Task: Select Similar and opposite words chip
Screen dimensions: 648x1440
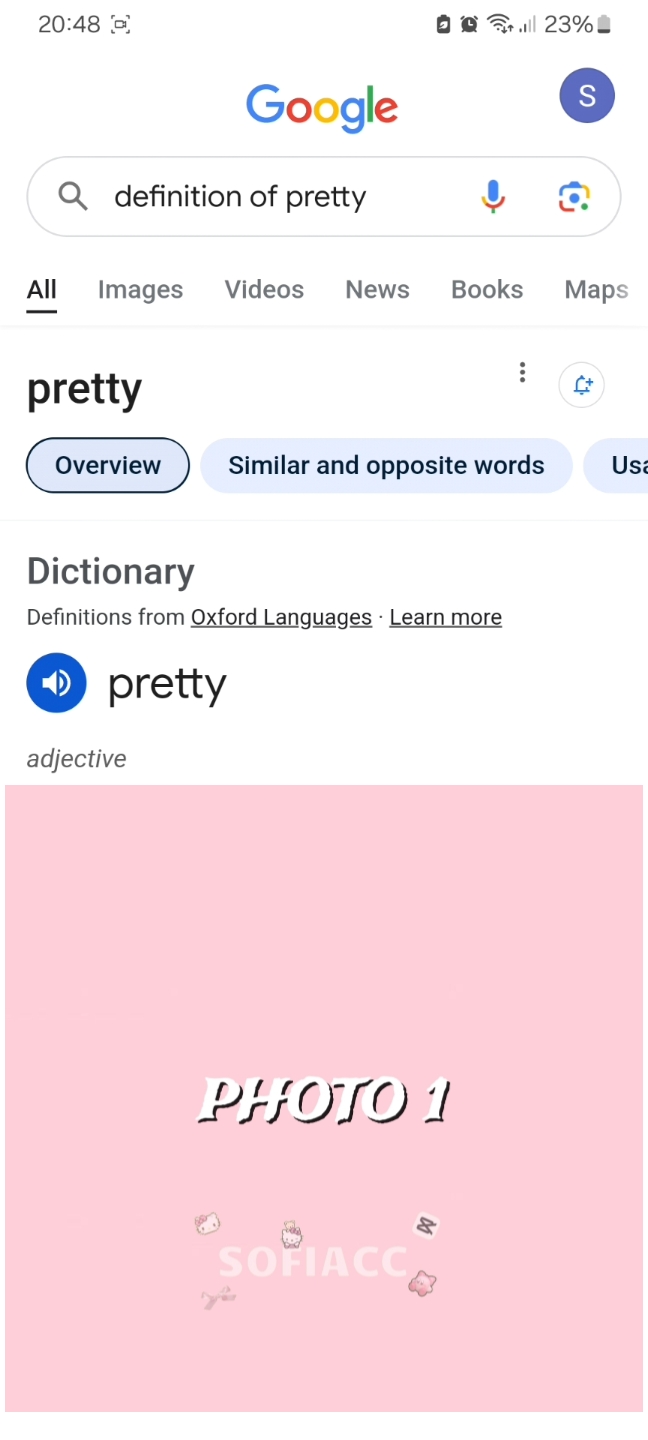Action: point(386,465)
